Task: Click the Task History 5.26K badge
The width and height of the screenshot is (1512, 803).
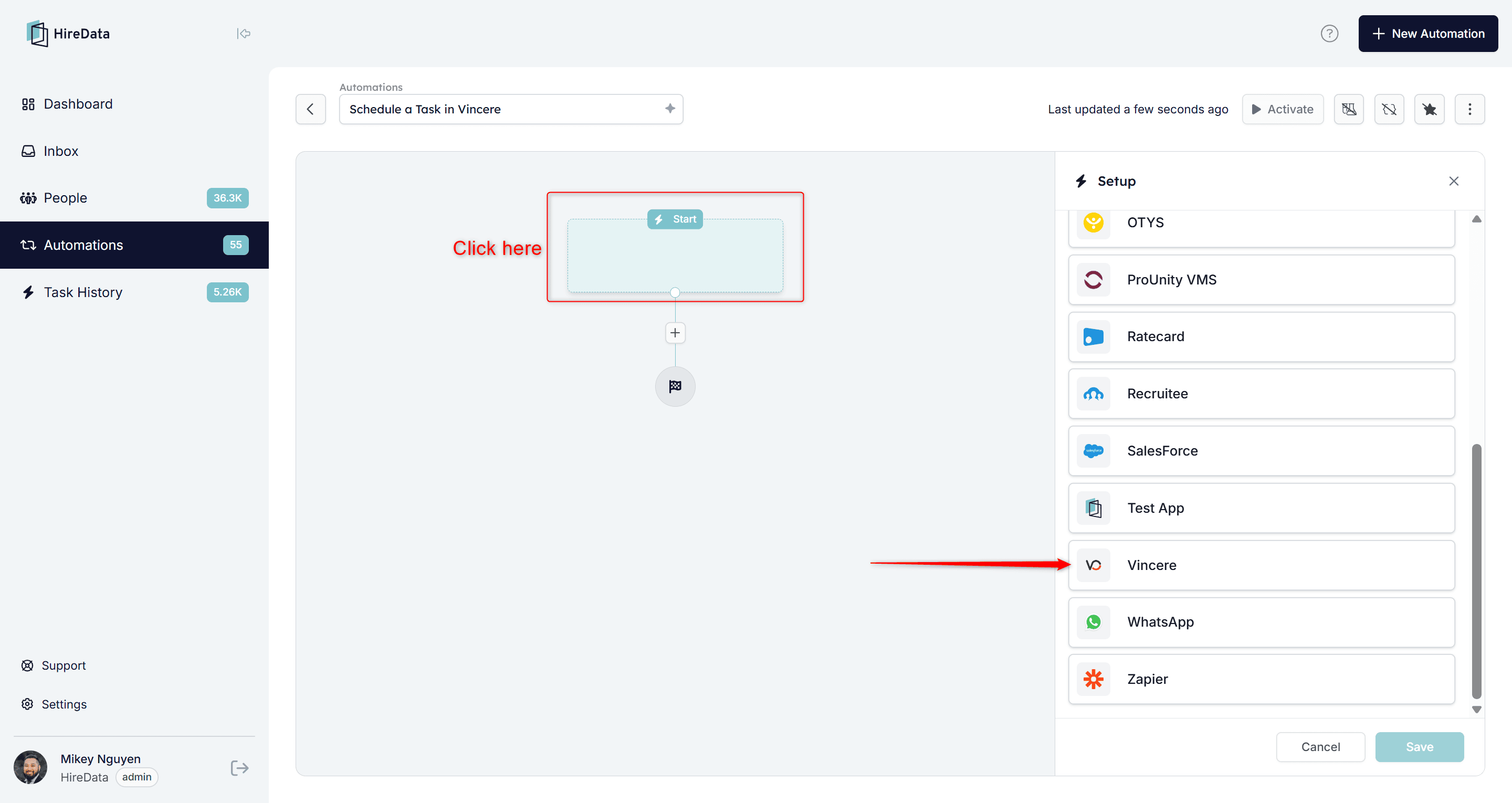Action: pos(227,292)
